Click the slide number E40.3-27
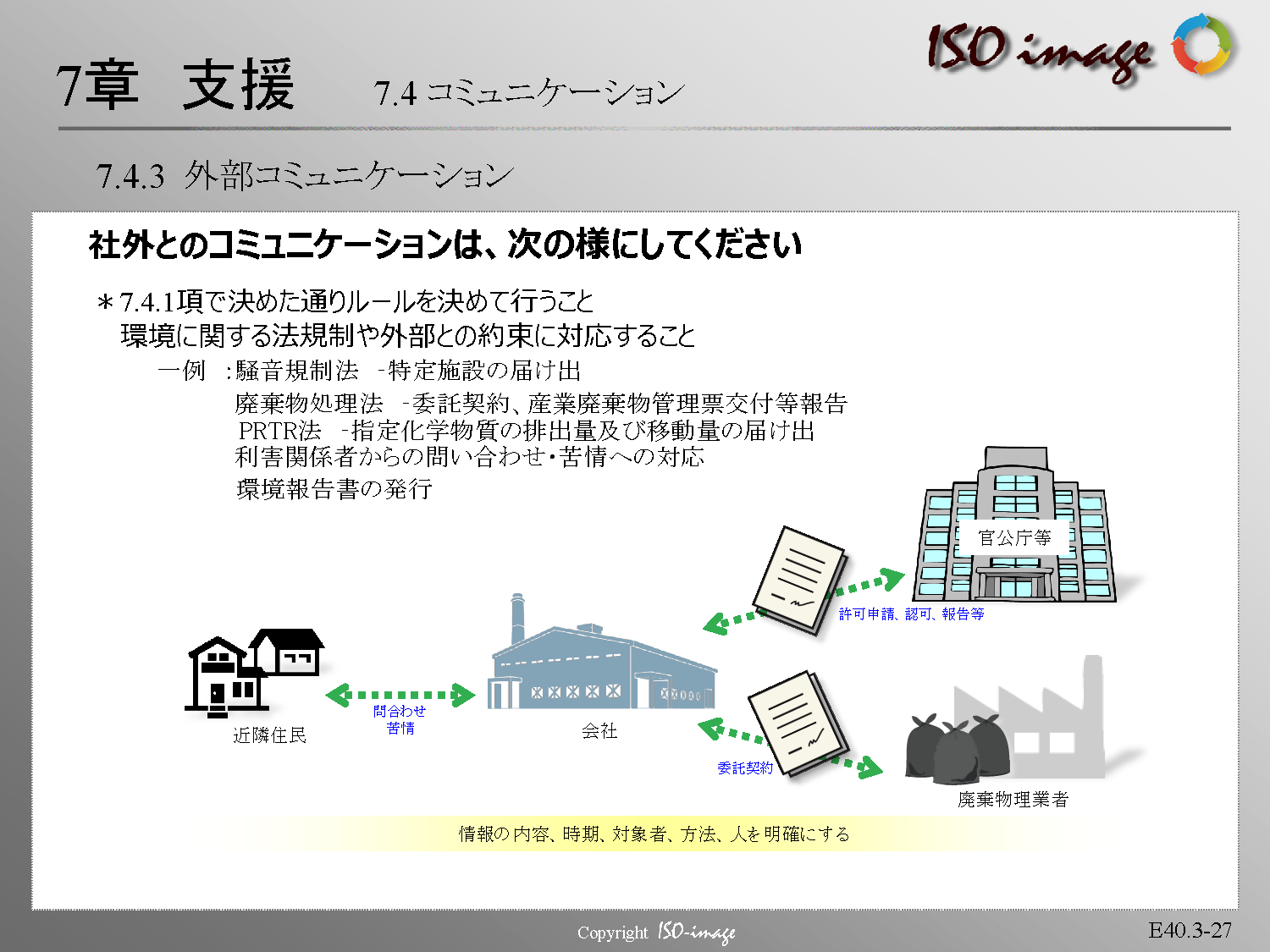The image size is (1270, 952). click(1190, 930)
